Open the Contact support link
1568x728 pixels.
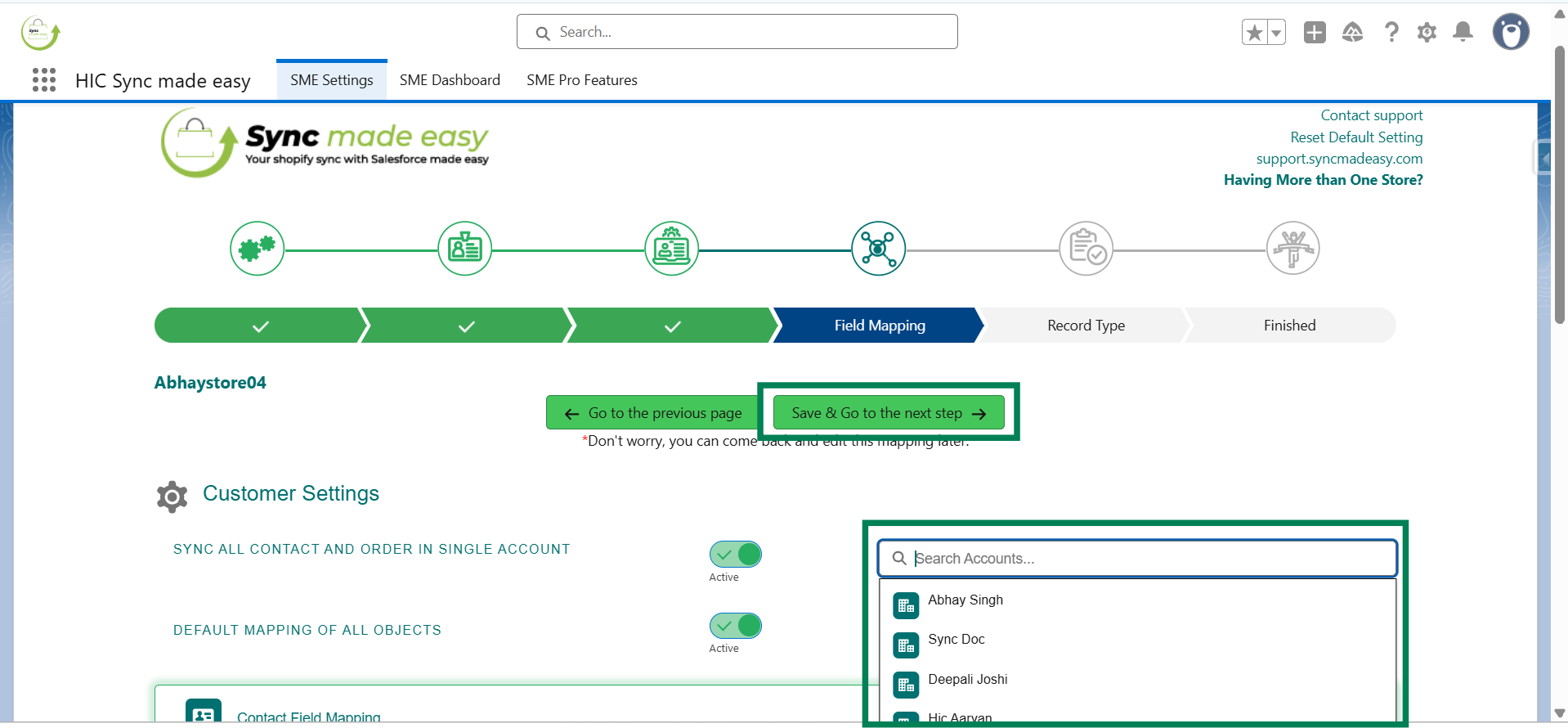coord(1372,115)
